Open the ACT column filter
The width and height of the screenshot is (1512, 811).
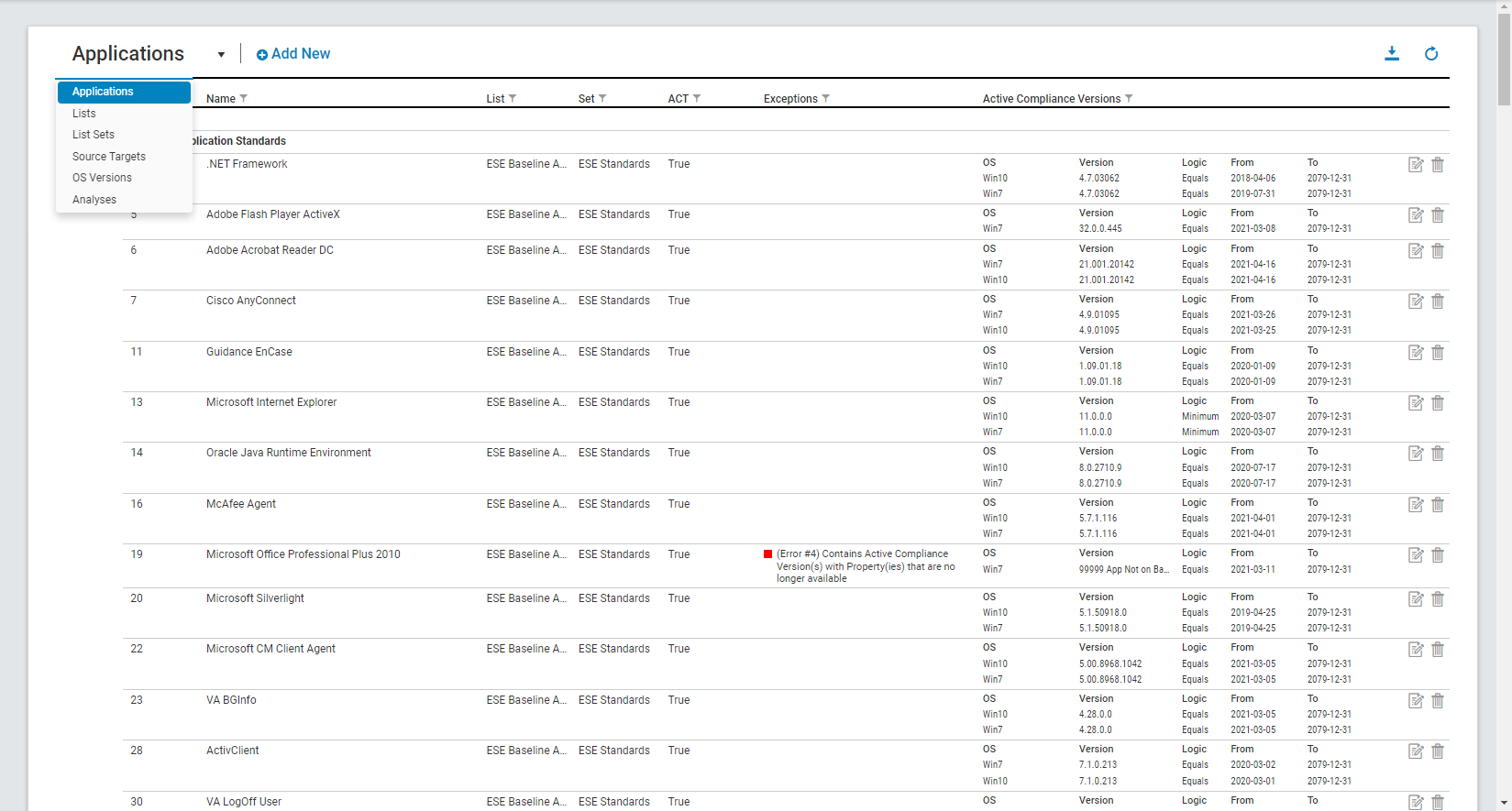697,99
